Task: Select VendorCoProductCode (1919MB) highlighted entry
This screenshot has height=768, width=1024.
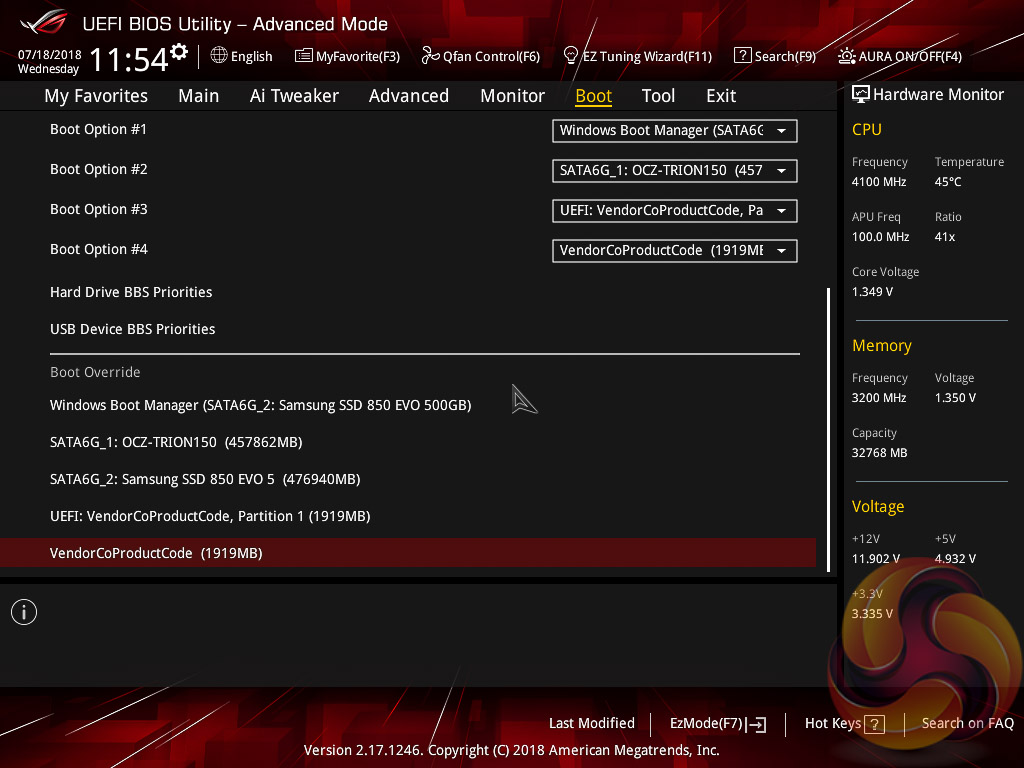Action: pyautogui.click(x=408, y=553)
